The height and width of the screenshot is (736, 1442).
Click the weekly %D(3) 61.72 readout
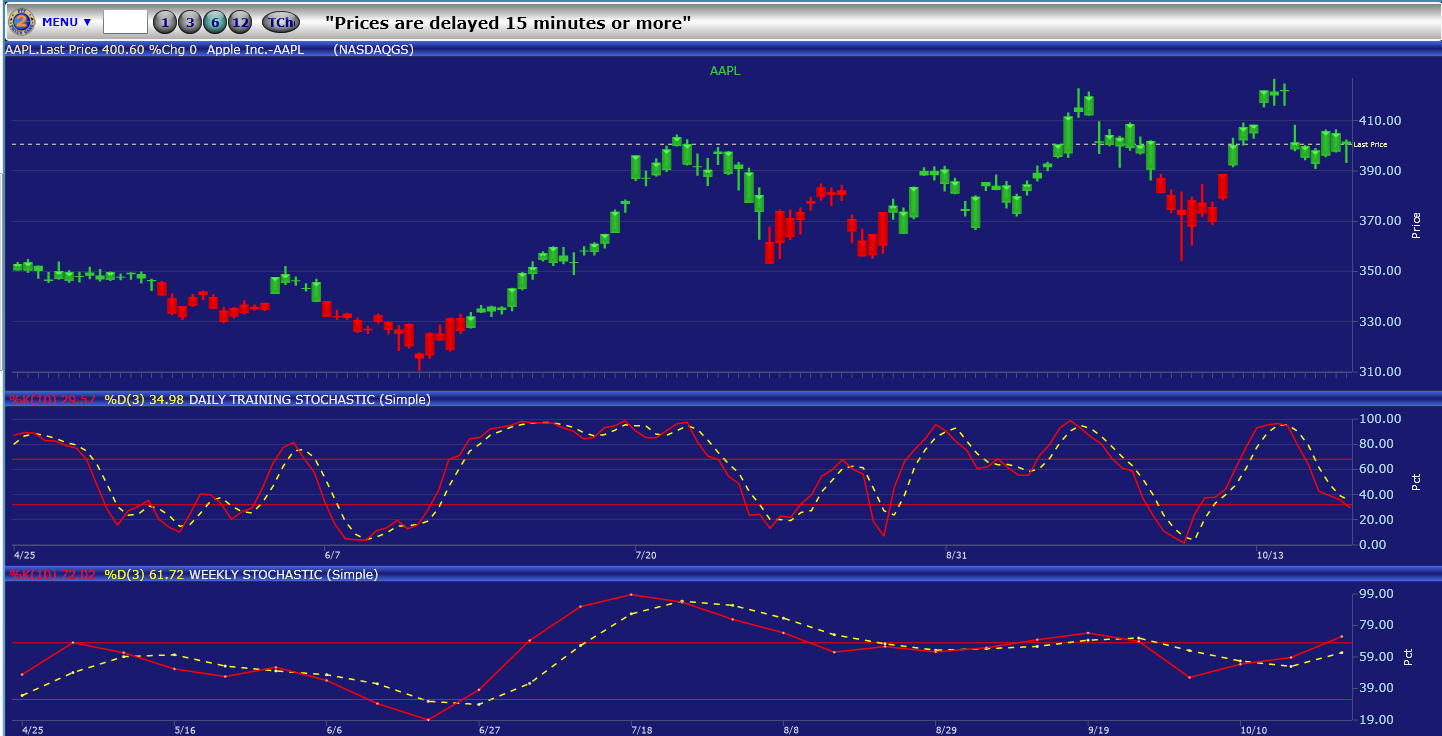(x=144, y=575)
